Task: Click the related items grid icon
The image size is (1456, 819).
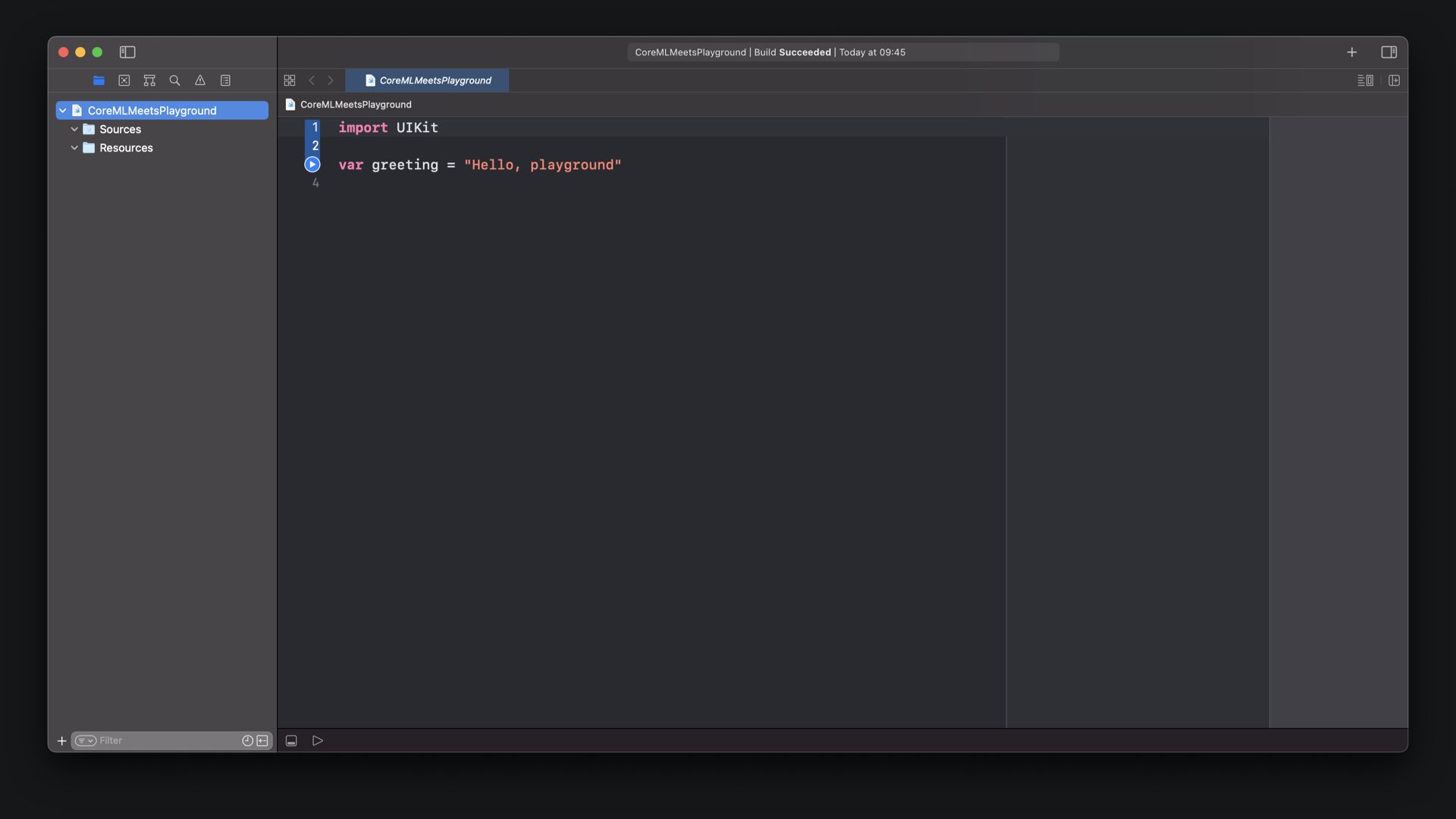Action: tap(290, 80)
